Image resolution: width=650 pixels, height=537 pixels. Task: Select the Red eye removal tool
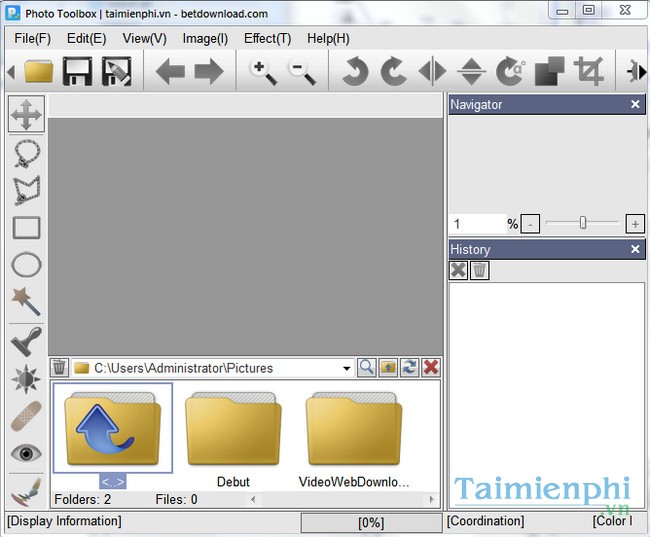[27, 453]
